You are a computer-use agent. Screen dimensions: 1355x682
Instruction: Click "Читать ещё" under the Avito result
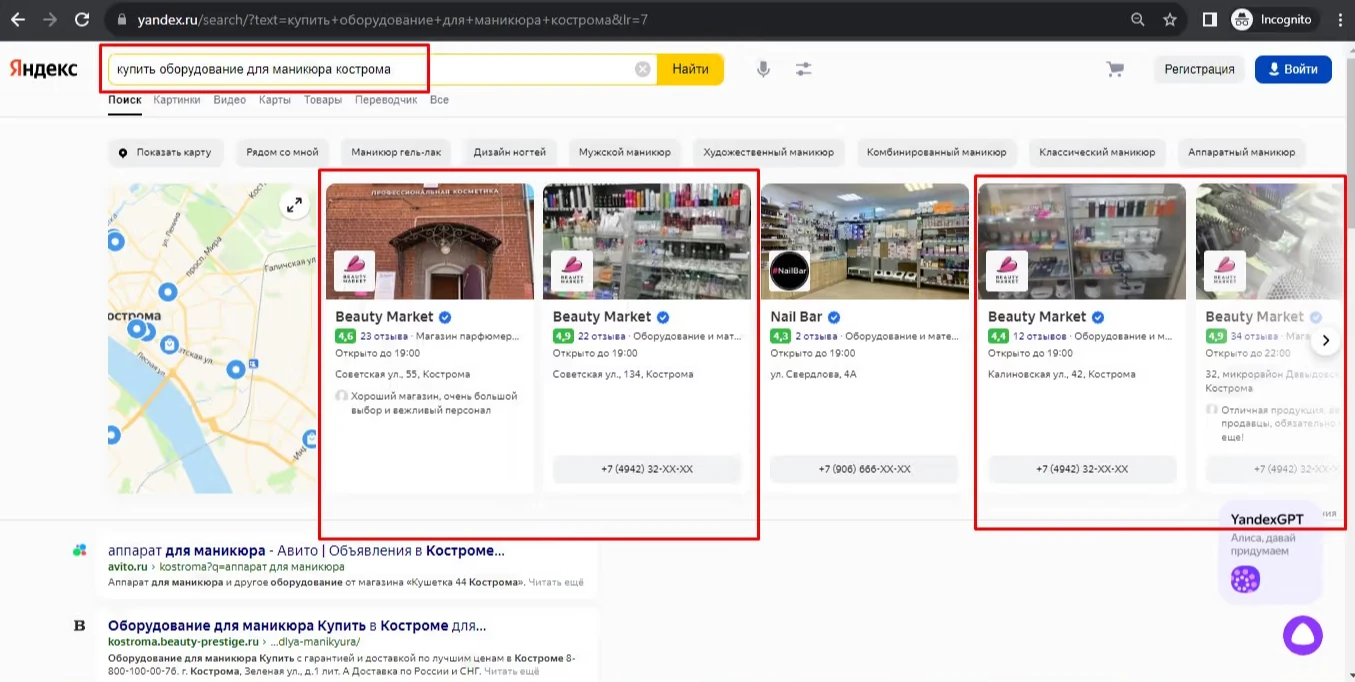click(x=555, y=582)
